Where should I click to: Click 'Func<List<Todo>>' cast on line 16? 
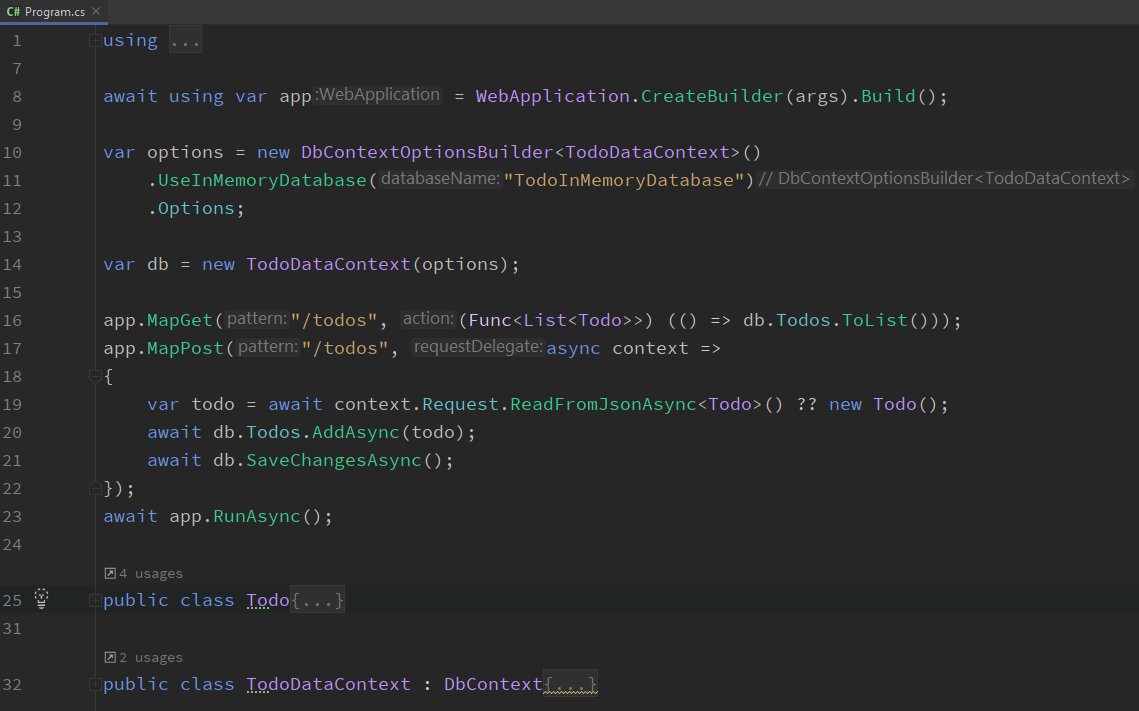556,320
